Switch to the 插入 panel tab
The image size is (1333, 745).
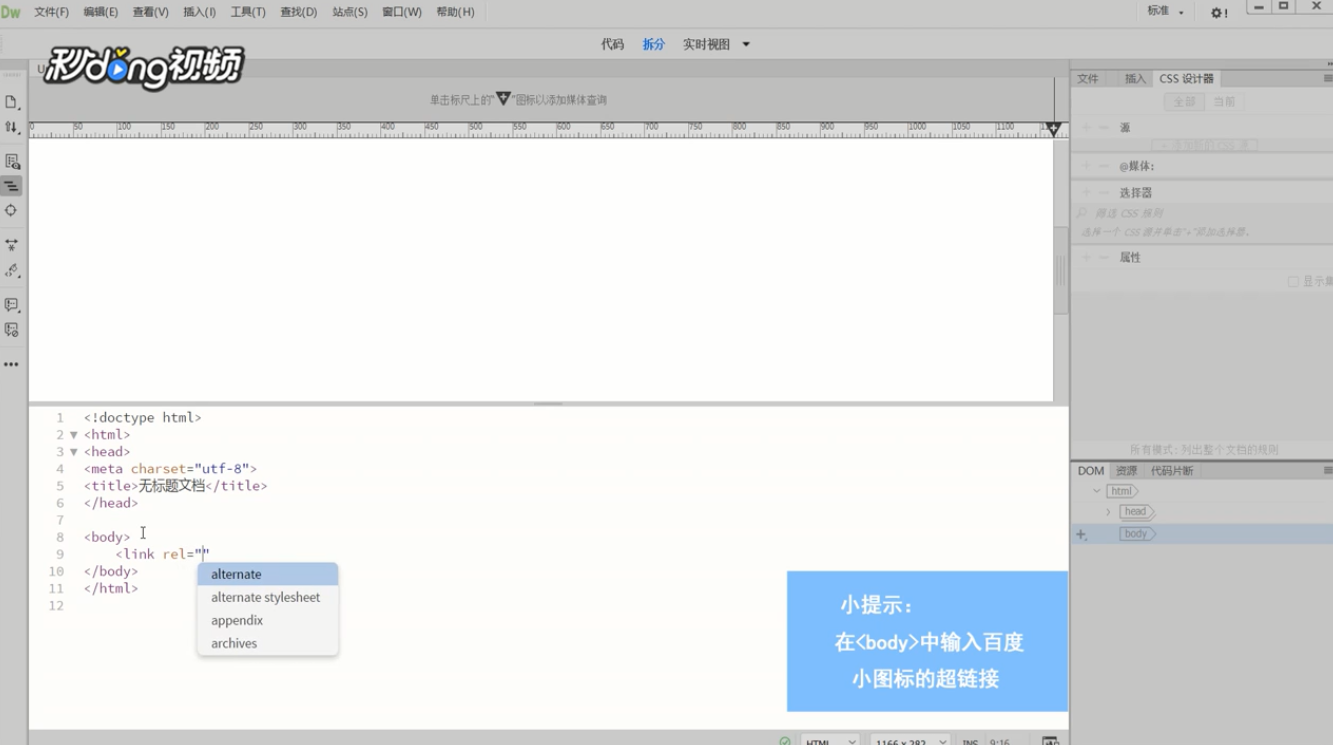[1134, 79]
